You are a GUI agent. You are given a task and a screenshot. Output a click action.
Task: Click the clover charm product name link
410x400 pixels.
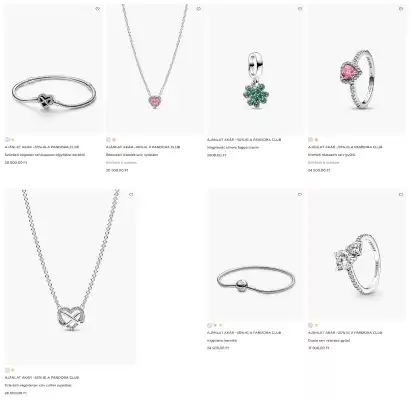tap(233, 147)
